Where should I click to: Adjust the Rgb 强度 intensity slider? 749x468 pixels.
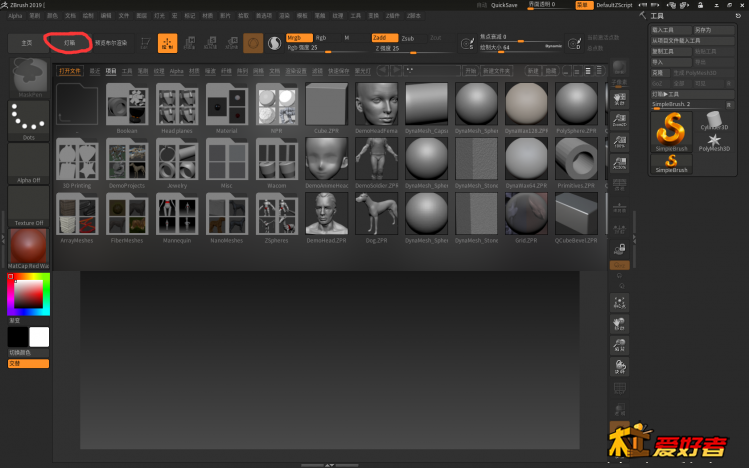327,48
